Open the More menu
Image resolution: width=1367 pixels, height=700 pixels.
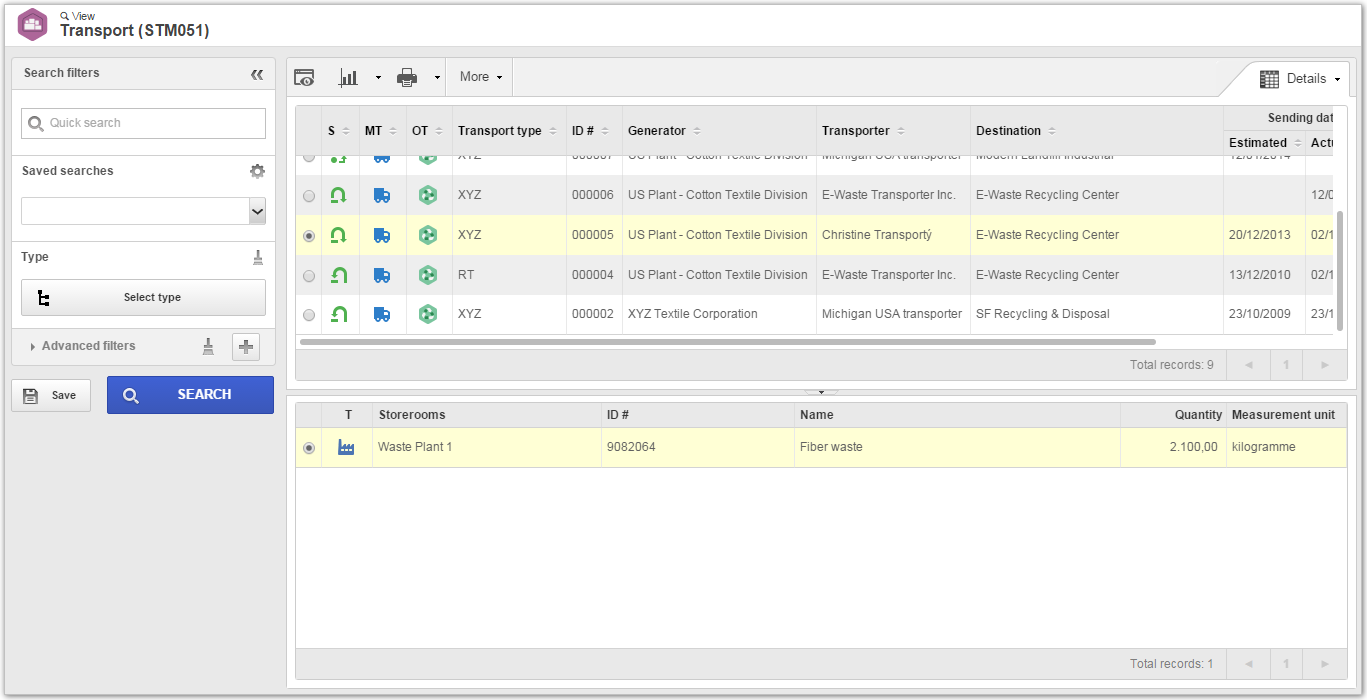[x=480, y=77]
